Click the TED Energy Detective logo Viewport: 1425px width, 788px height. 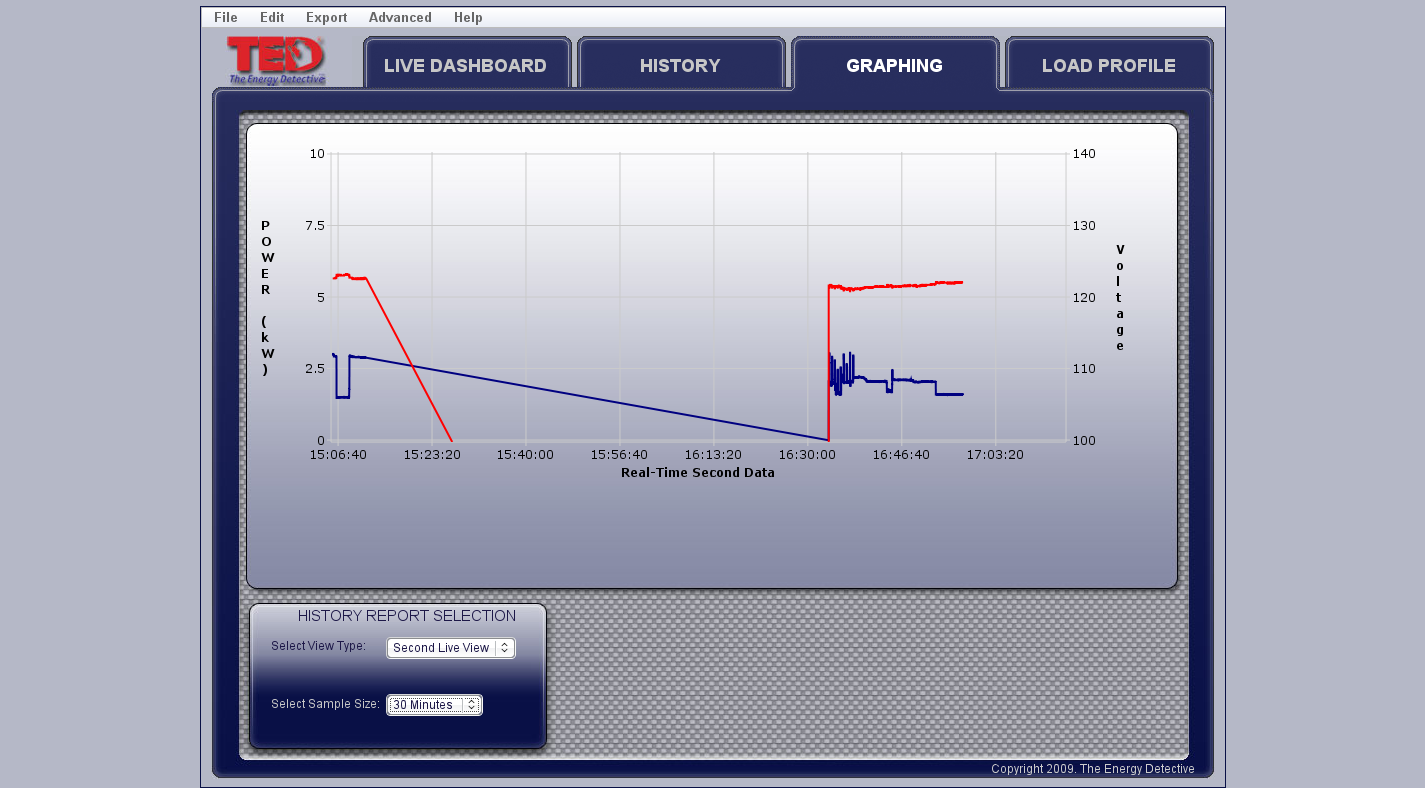(x=276, y=60)
